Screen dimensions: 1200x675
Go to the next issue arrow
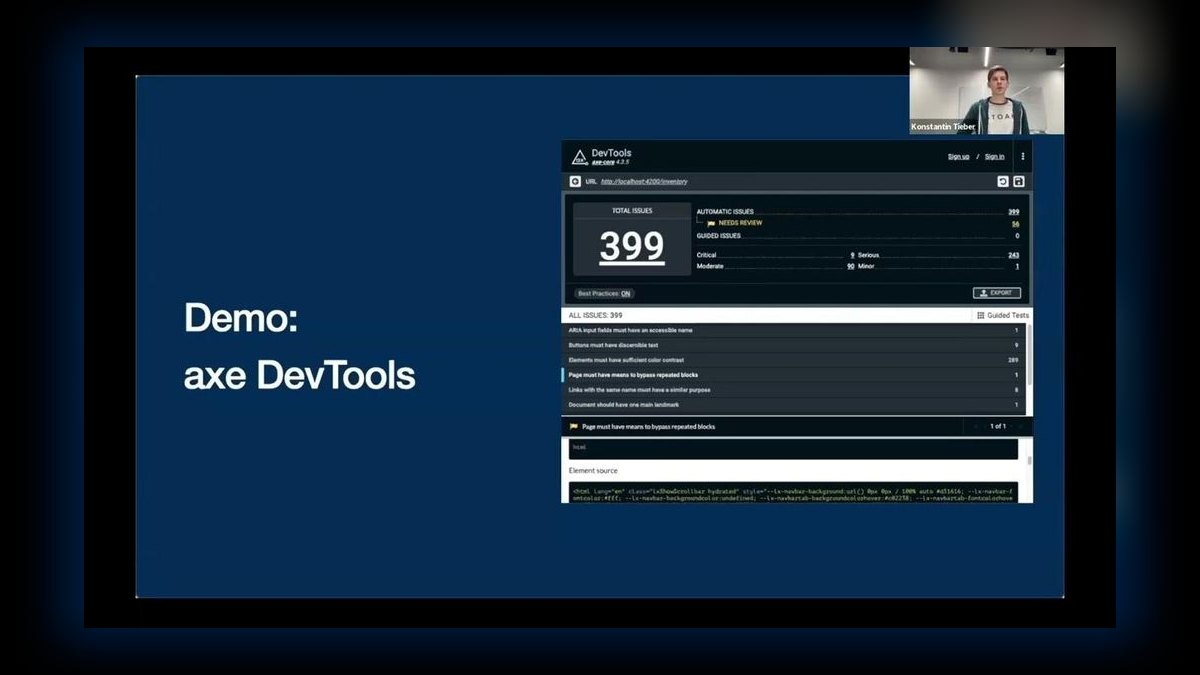pyautogui.click(x=1019, y=426)
